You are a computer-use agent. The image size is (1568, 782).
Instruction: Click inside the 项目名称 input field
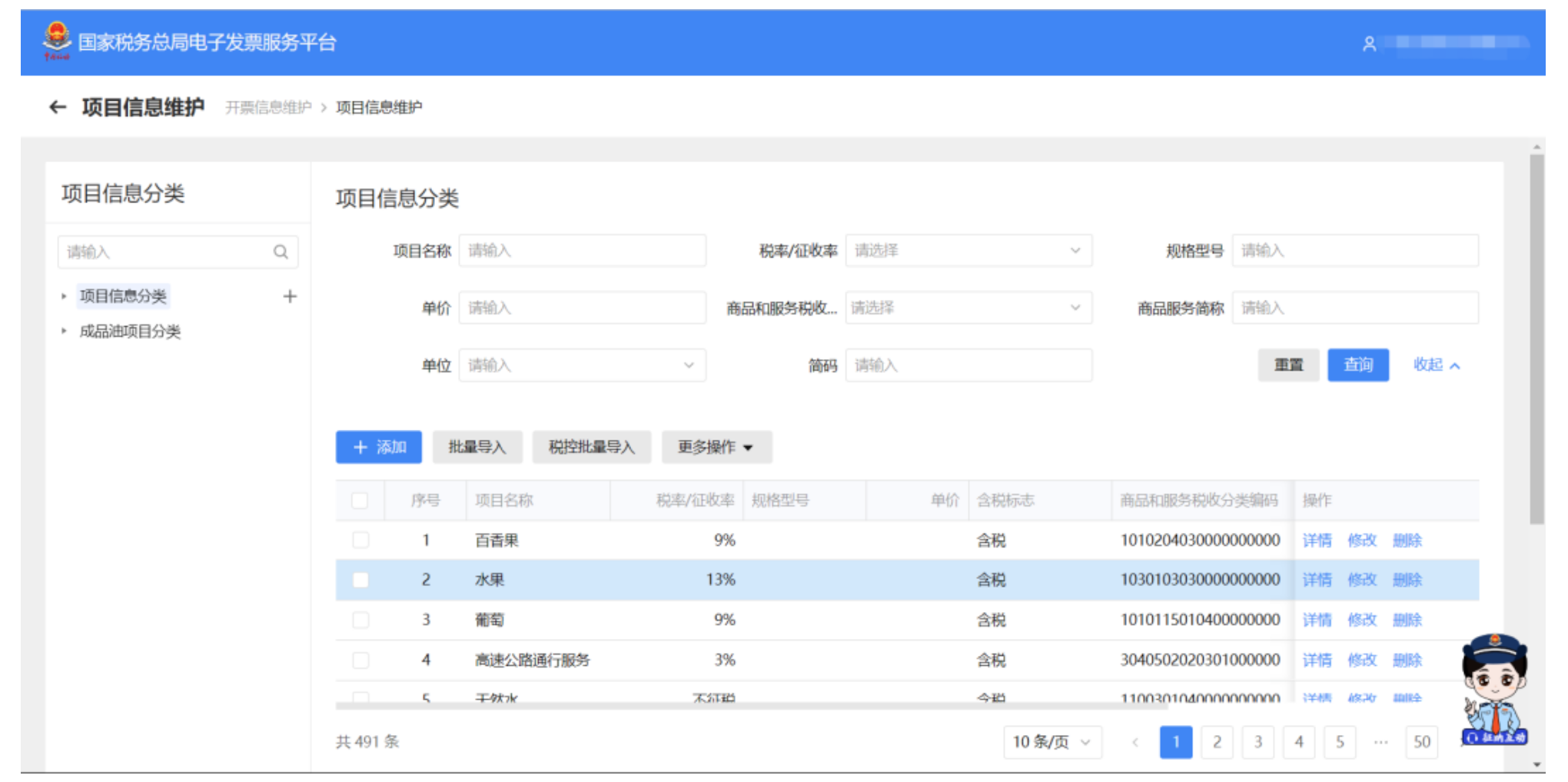(582, 250)
